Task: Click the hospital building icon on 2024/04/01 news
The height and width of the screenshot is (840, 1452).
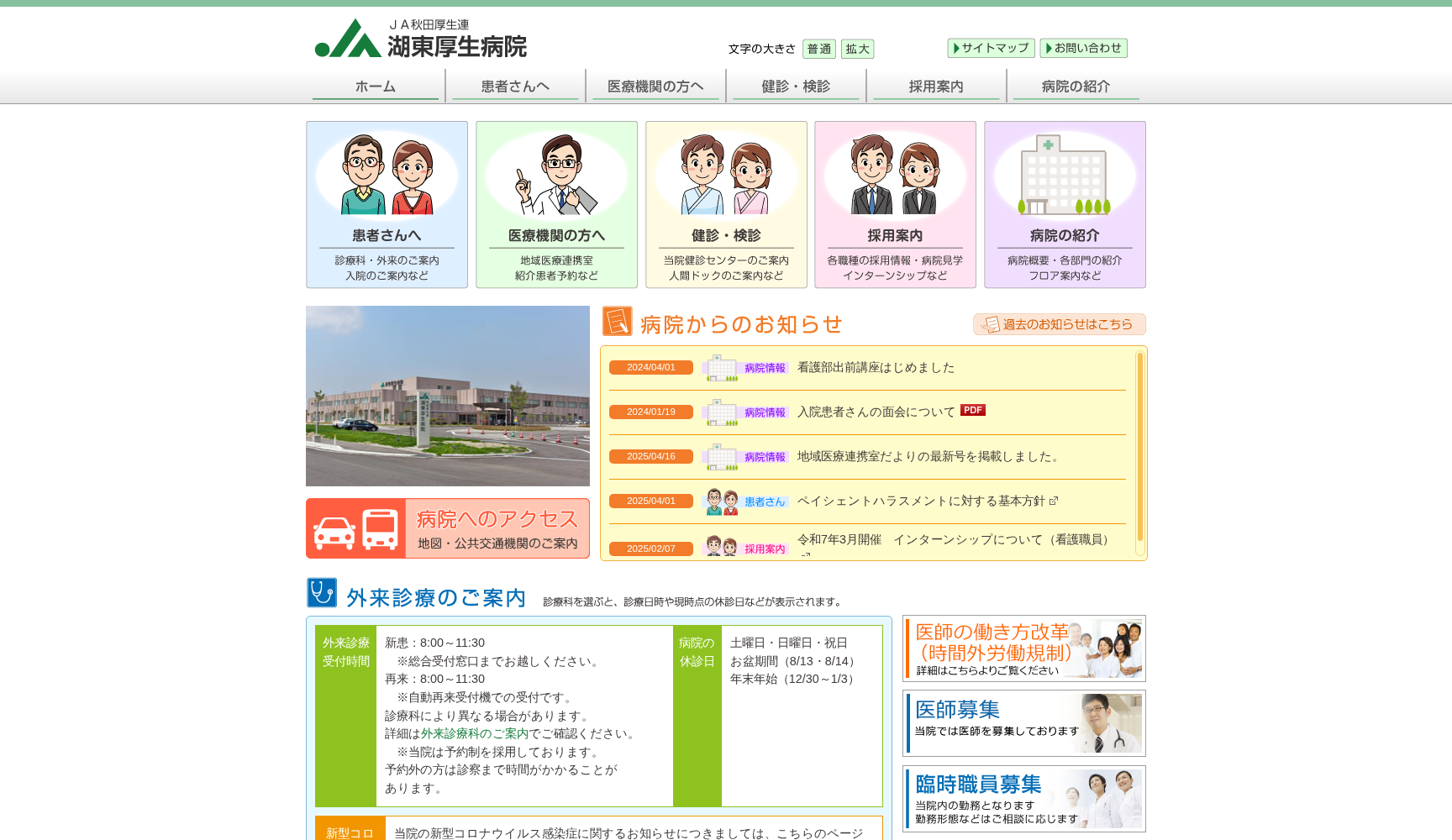Action: click(x=721, y=366)
